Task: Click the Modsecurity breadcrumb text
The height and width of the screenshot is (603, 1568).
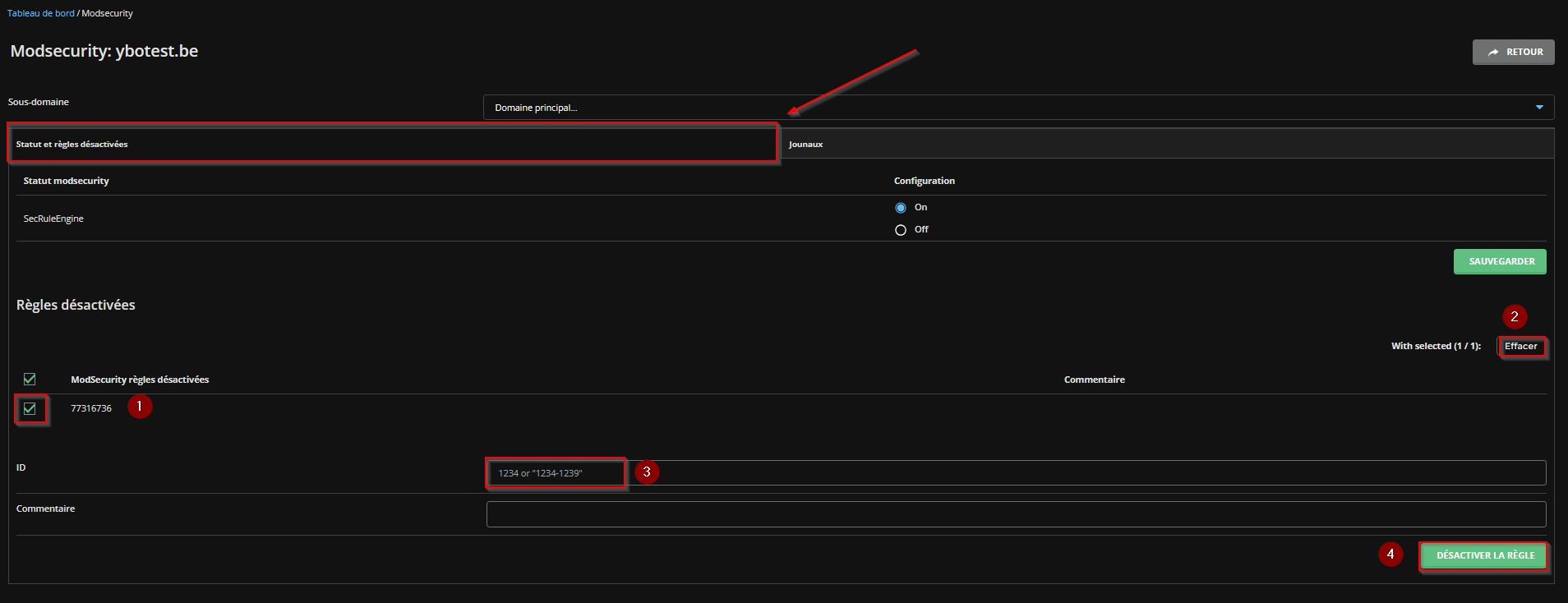Action: [107, 13]
